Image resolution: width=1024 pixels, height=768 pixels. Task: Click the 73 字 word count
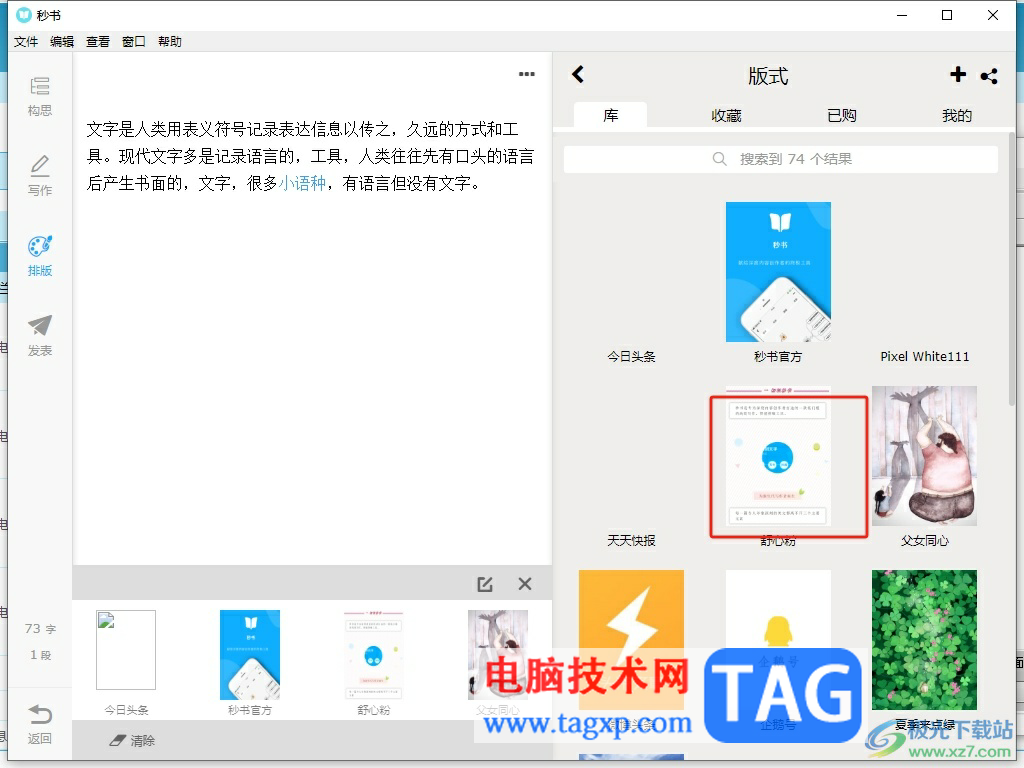pos(40,629)
